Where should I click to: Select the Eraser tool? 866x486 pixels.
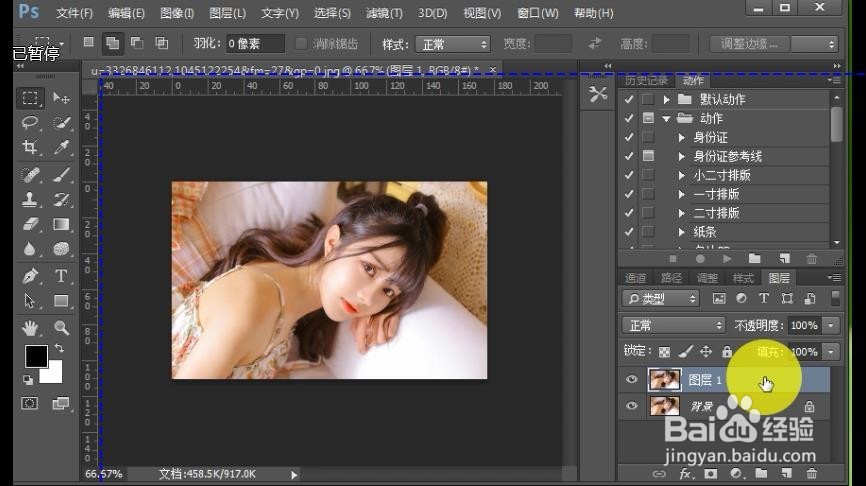tap(30, 224)
